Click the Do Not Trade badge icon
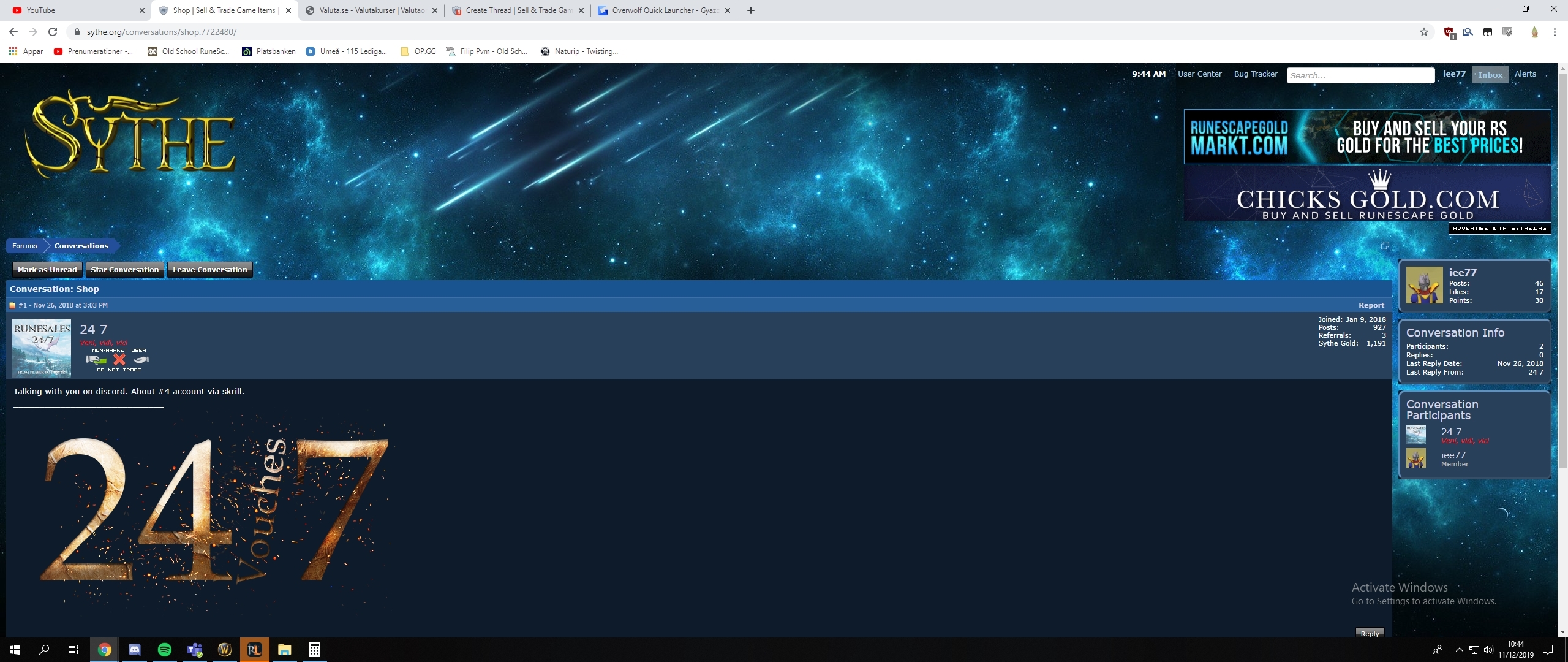The height and width of the screenshot is (662, 1568). [x=119, y=360]
